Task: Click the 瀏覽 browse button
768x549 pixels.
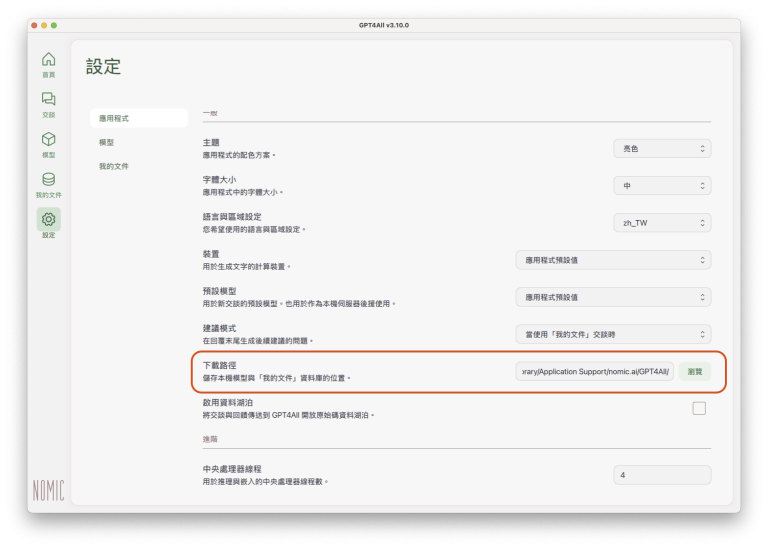Action: pyautogui.click(x=695, y=371)
